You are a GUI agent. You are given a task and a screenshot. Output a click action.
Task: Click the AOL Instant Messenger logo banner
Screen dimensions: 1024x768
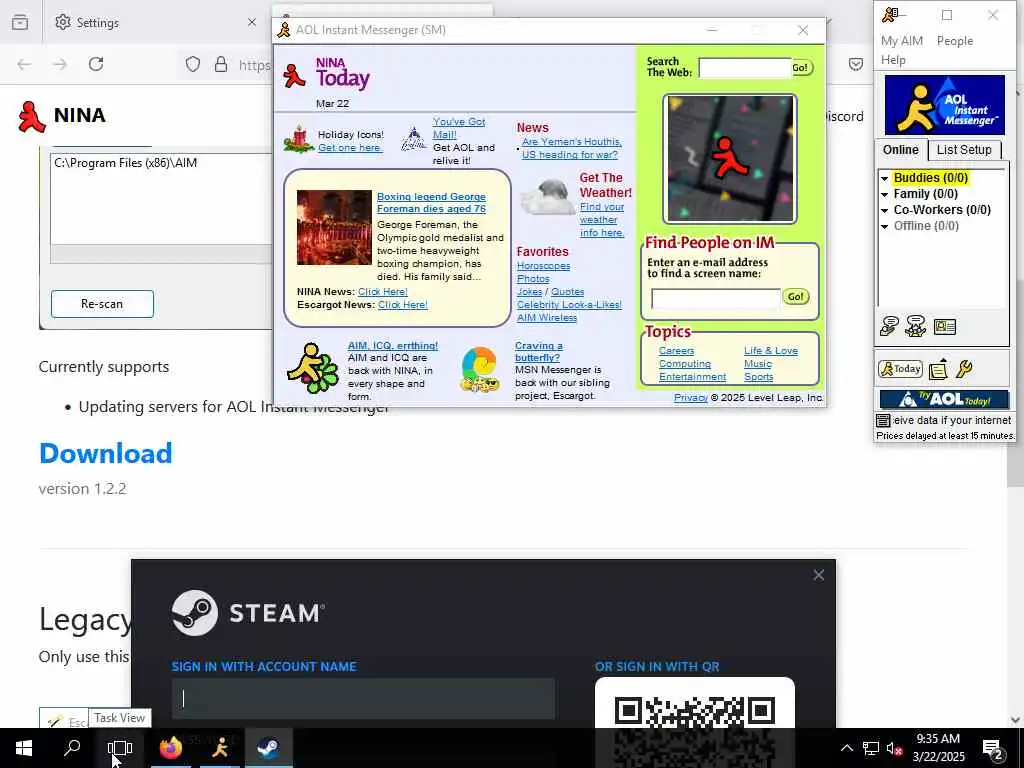click(944, 105)
